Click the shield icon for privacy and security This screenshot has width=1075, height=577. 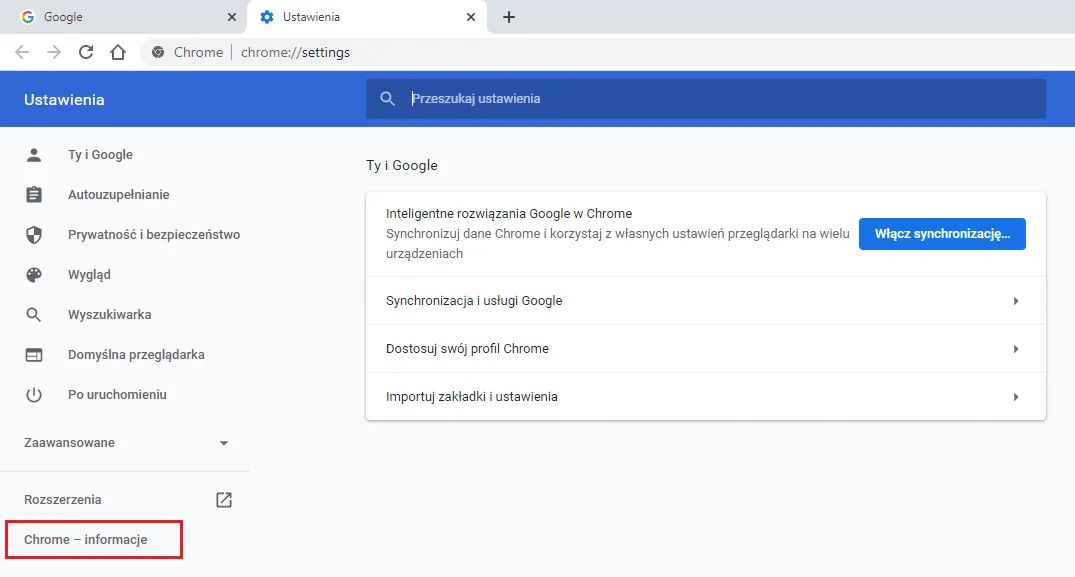point(34,235)
